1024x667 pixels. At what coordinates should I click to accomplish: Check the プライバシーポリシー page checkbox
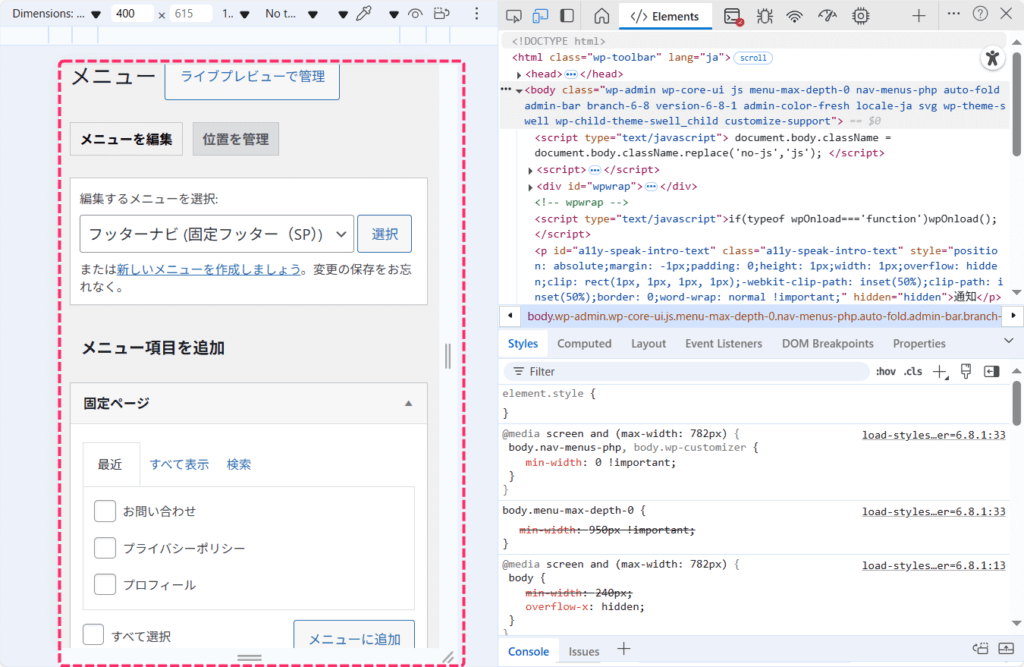pos(104,547)
